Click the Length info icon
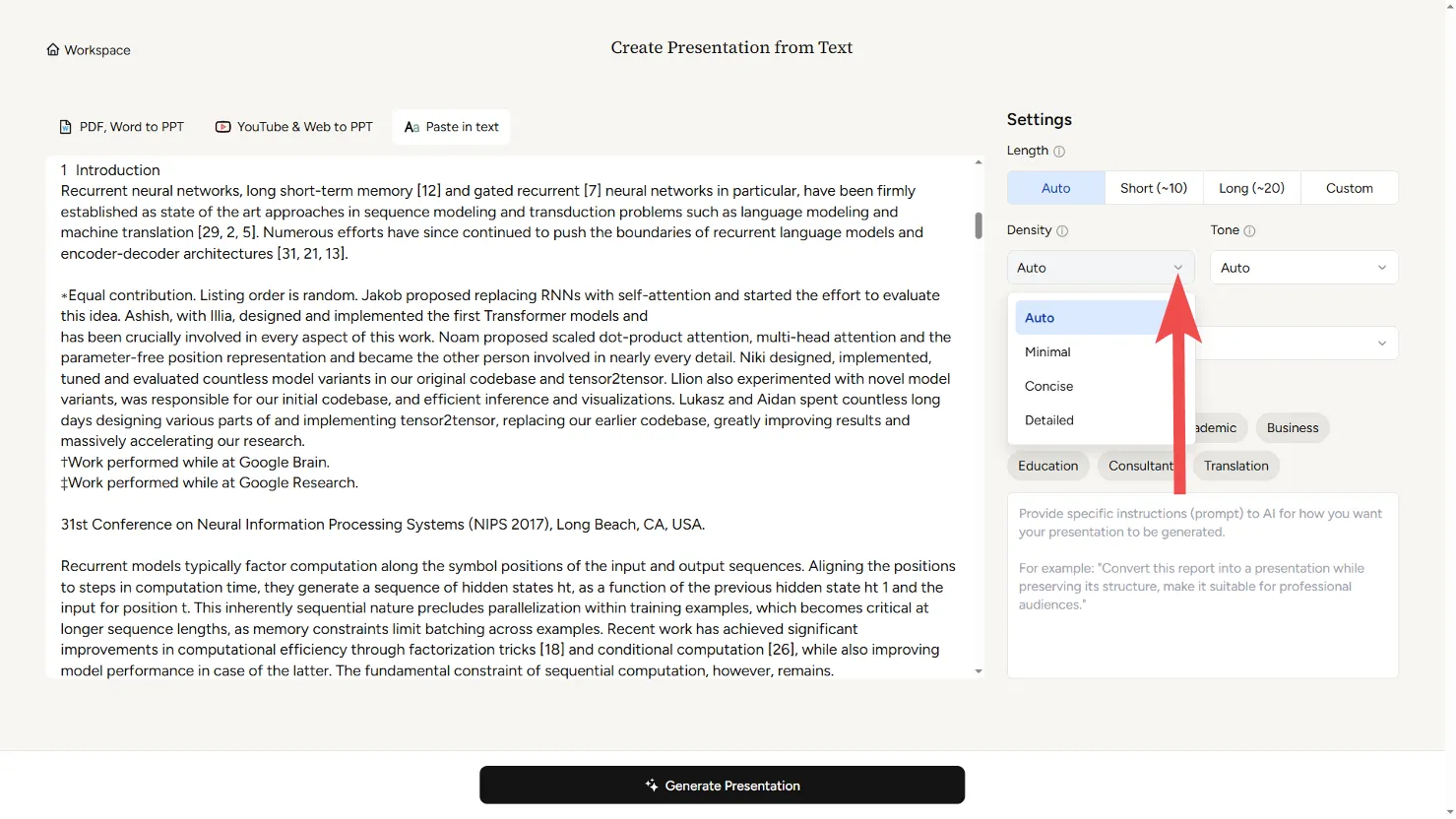 tap(1059, 152)
